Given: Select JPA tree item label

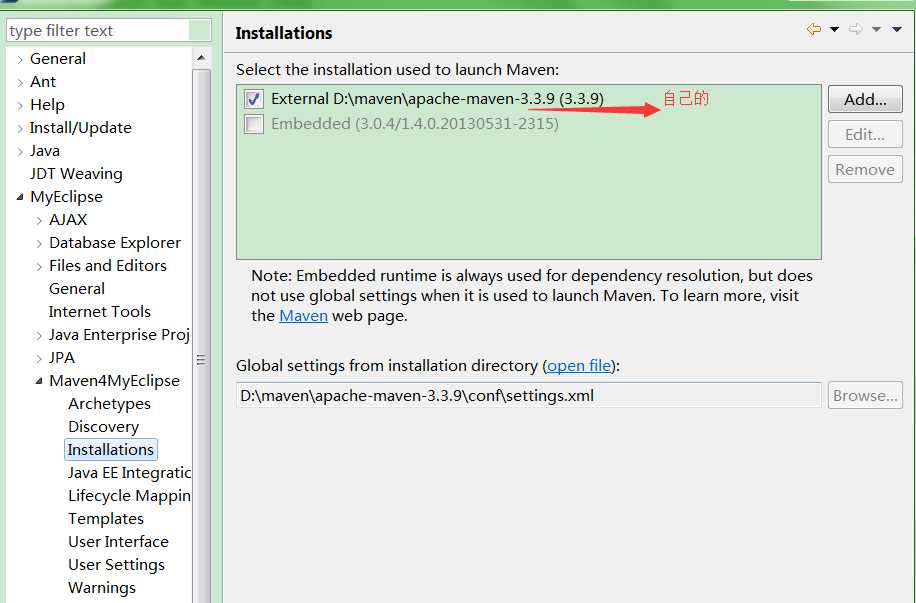Looking at the screenshot, I should pos(62,358).
